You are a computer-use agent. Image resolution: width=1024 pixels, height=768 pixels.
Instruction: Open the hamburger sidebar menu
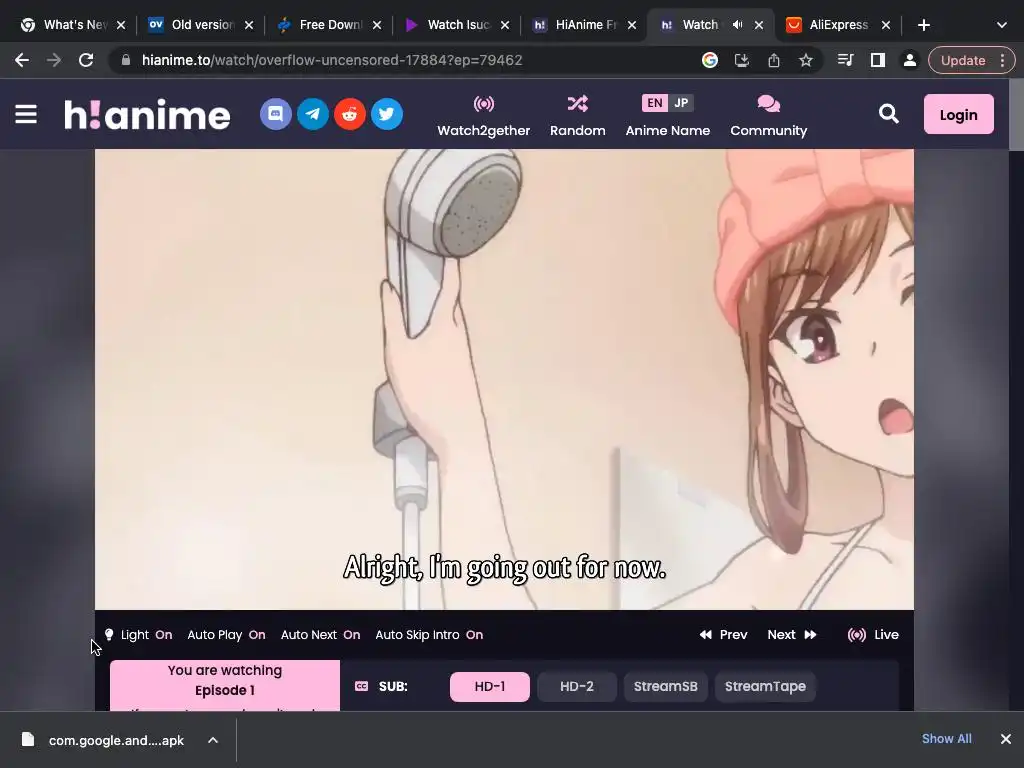pos(26,114)
